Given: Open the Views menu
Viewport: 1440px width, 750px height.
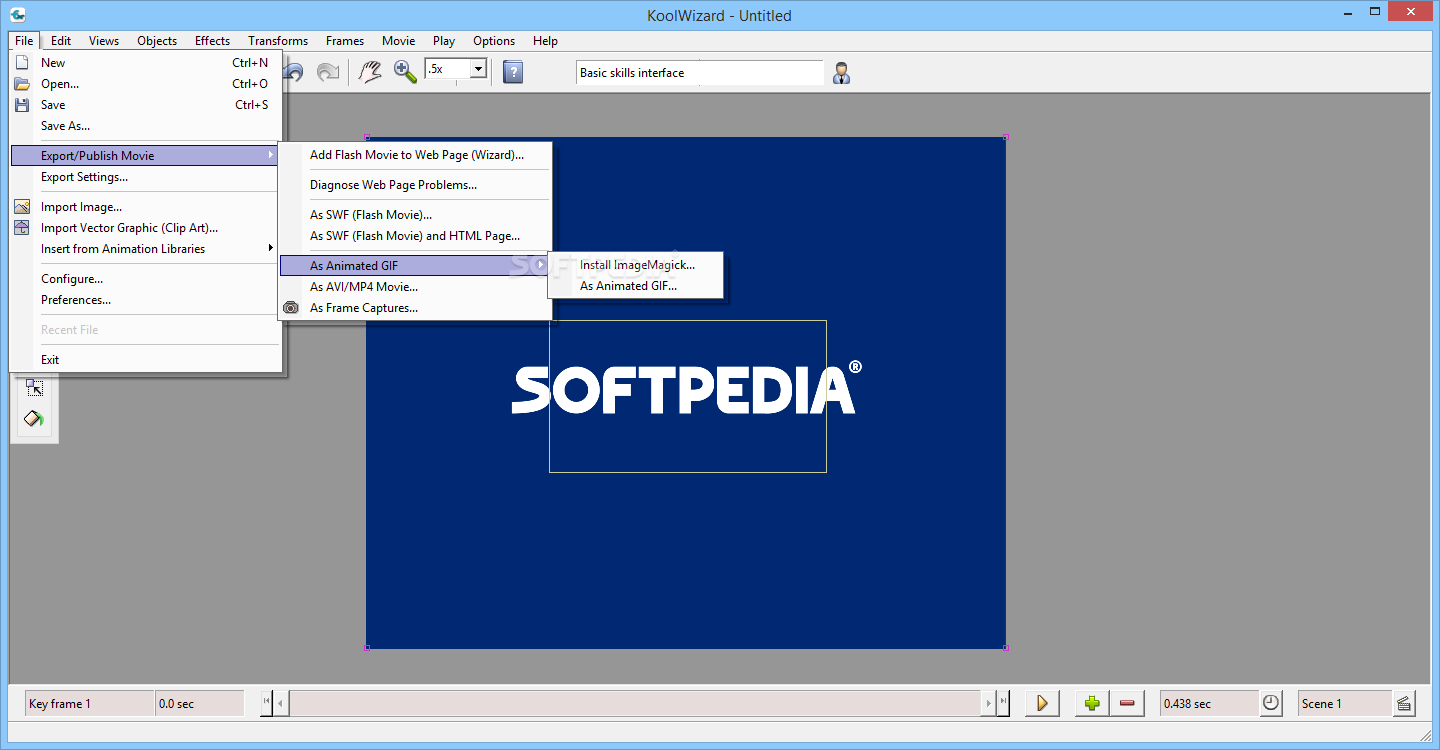Looking at the screenshot, I should 104,41.
